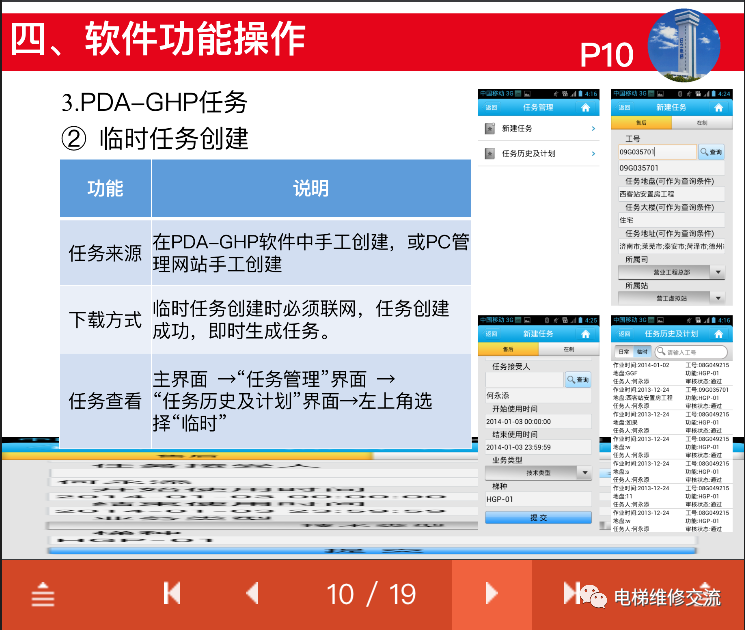
Task: Open the 所属站 dropdown
Action: coord(671,298)
